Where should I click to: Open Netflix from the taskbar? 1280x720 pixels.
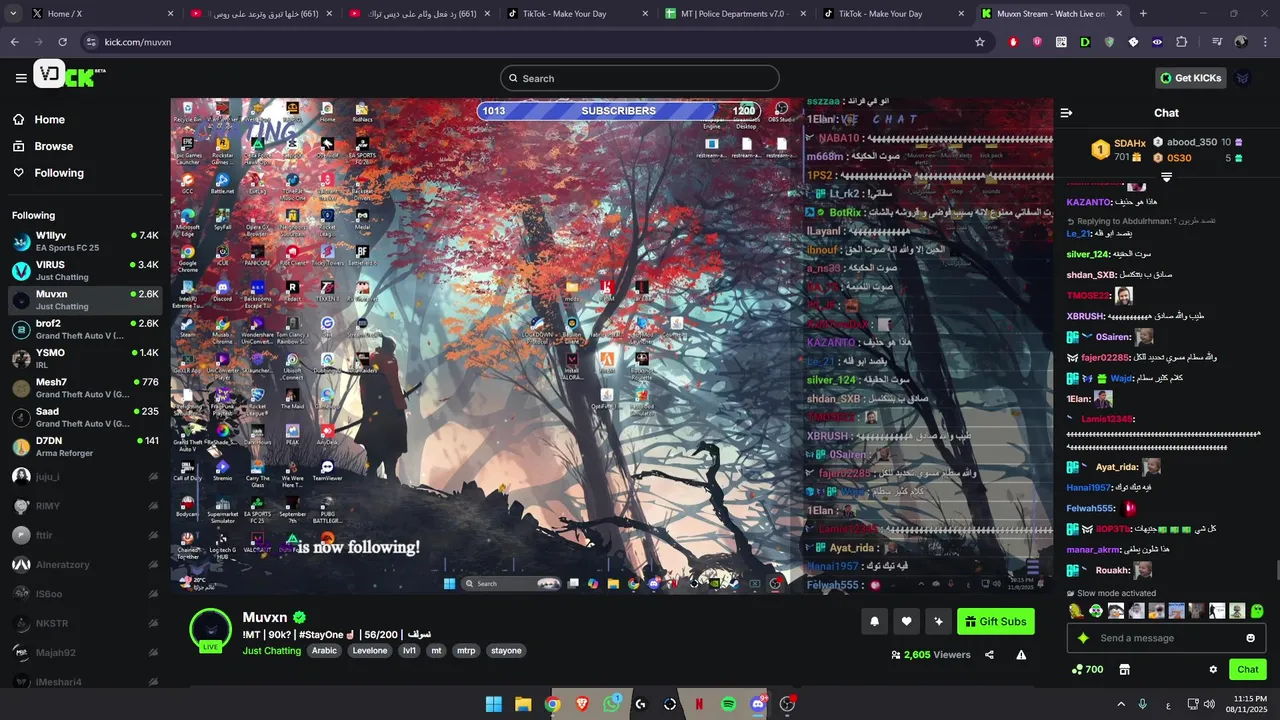click(699, 704)
